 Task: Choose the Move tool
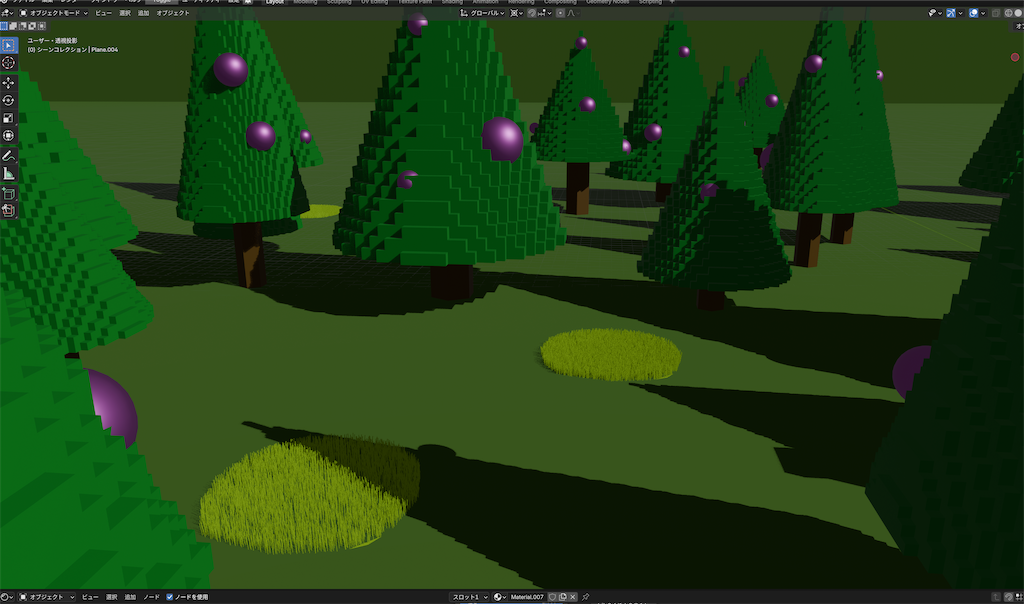tap(8, 83)
